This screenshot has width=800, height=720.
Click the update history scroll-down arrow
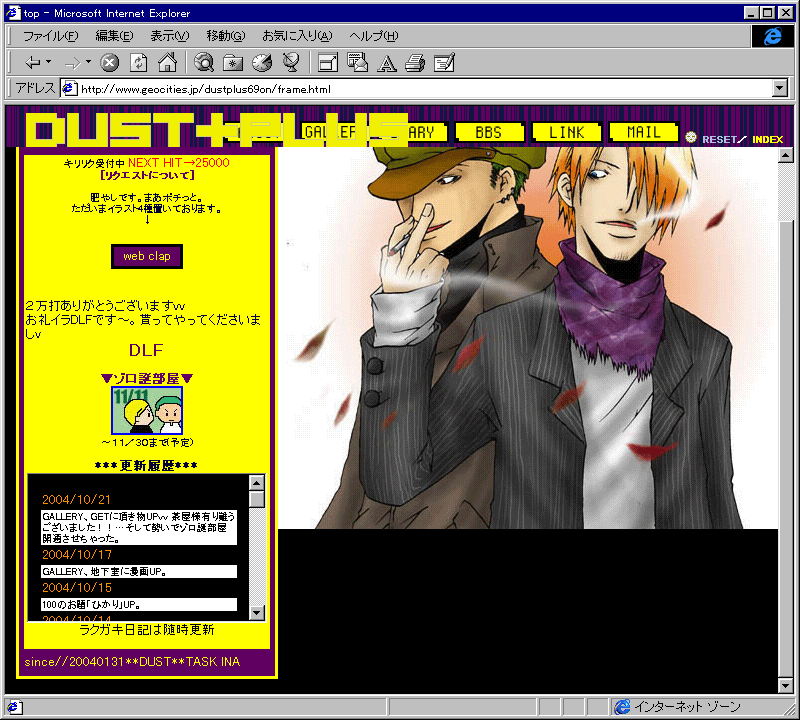(x=257, y=612)
